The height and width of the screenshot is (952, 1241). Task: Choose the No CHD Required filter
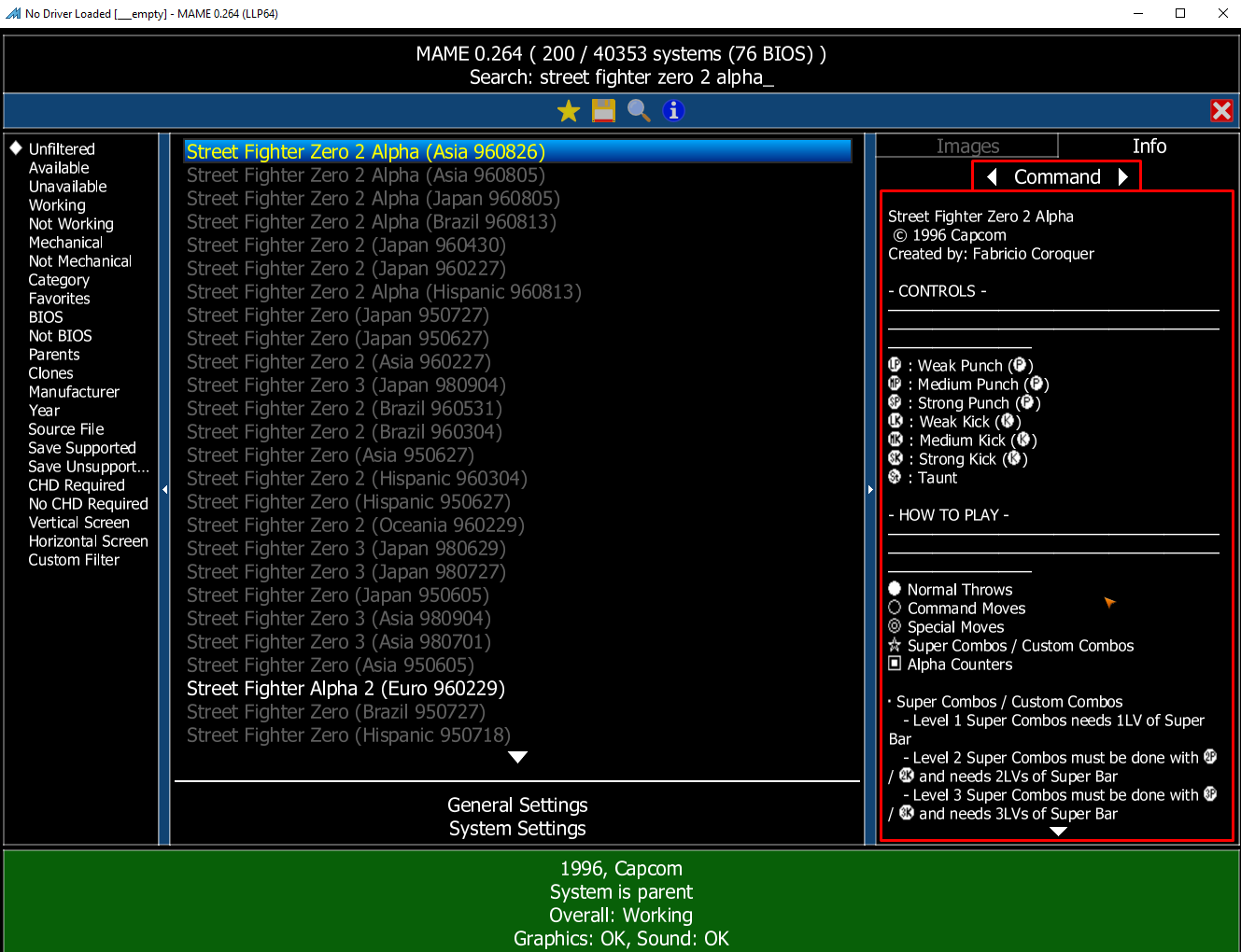click(88, 504)
